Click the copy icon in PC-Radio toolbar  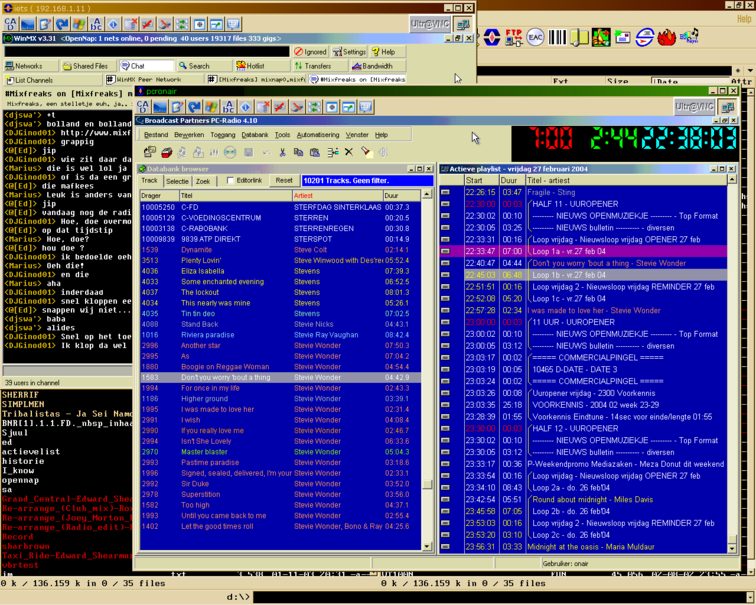[298, 153]
